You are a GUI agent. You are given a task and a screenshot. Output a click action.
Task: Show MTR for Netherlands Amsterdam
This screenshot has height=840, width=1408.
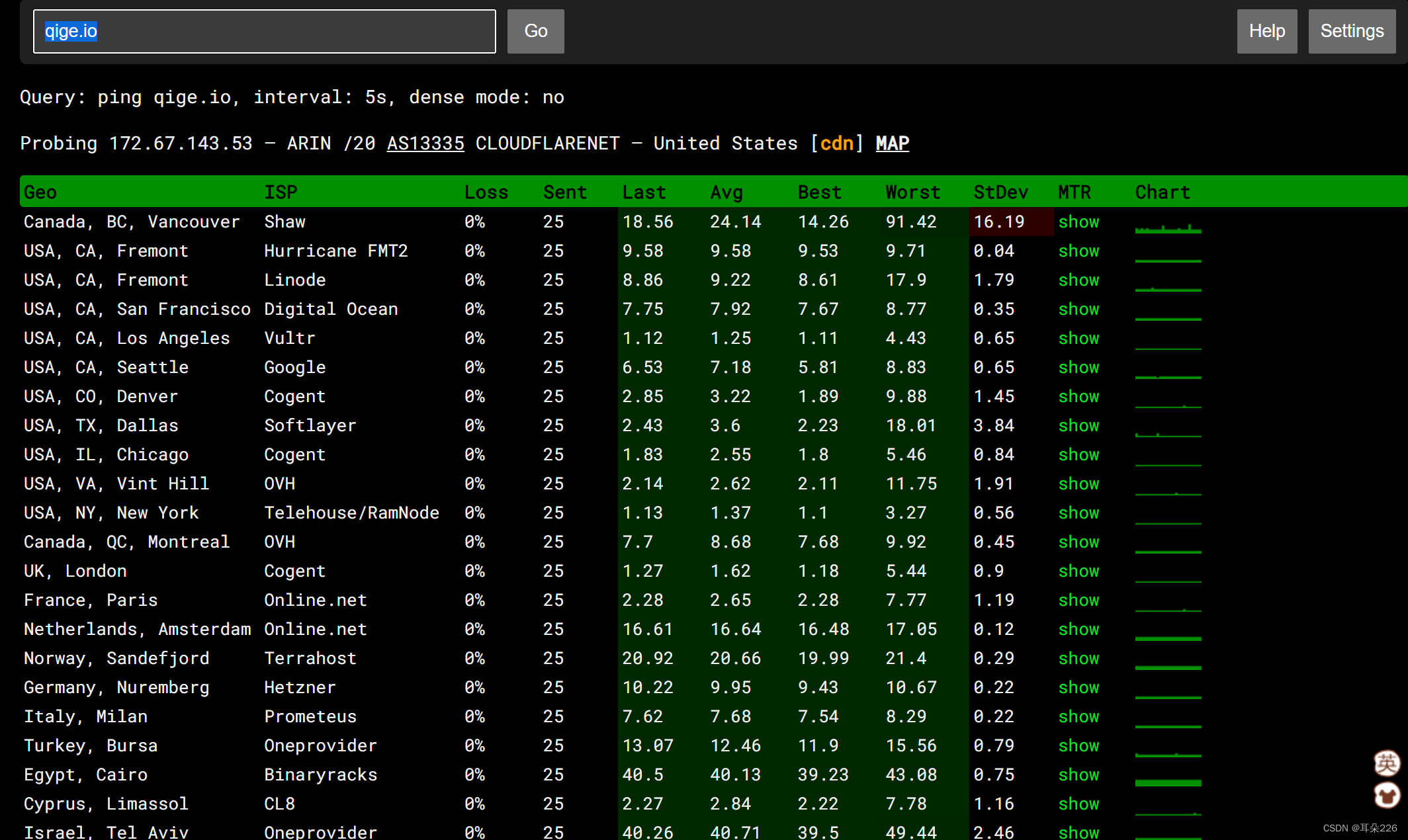pyautogui.click(x=1078, y=630)
